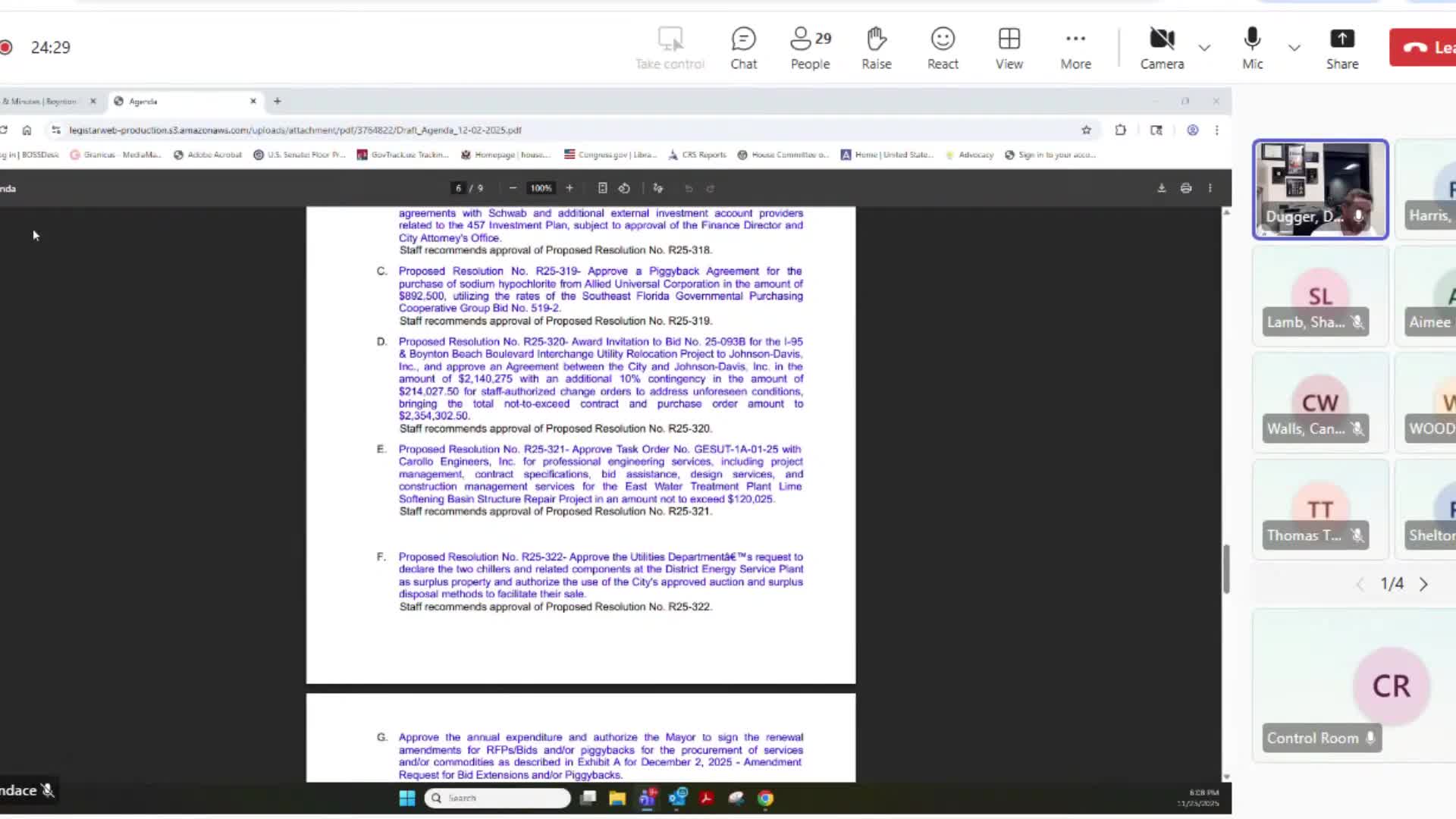Click the 100% zoom level control
The height and width of the screenshot is (819, 1456).
click(x=541, y=188)
